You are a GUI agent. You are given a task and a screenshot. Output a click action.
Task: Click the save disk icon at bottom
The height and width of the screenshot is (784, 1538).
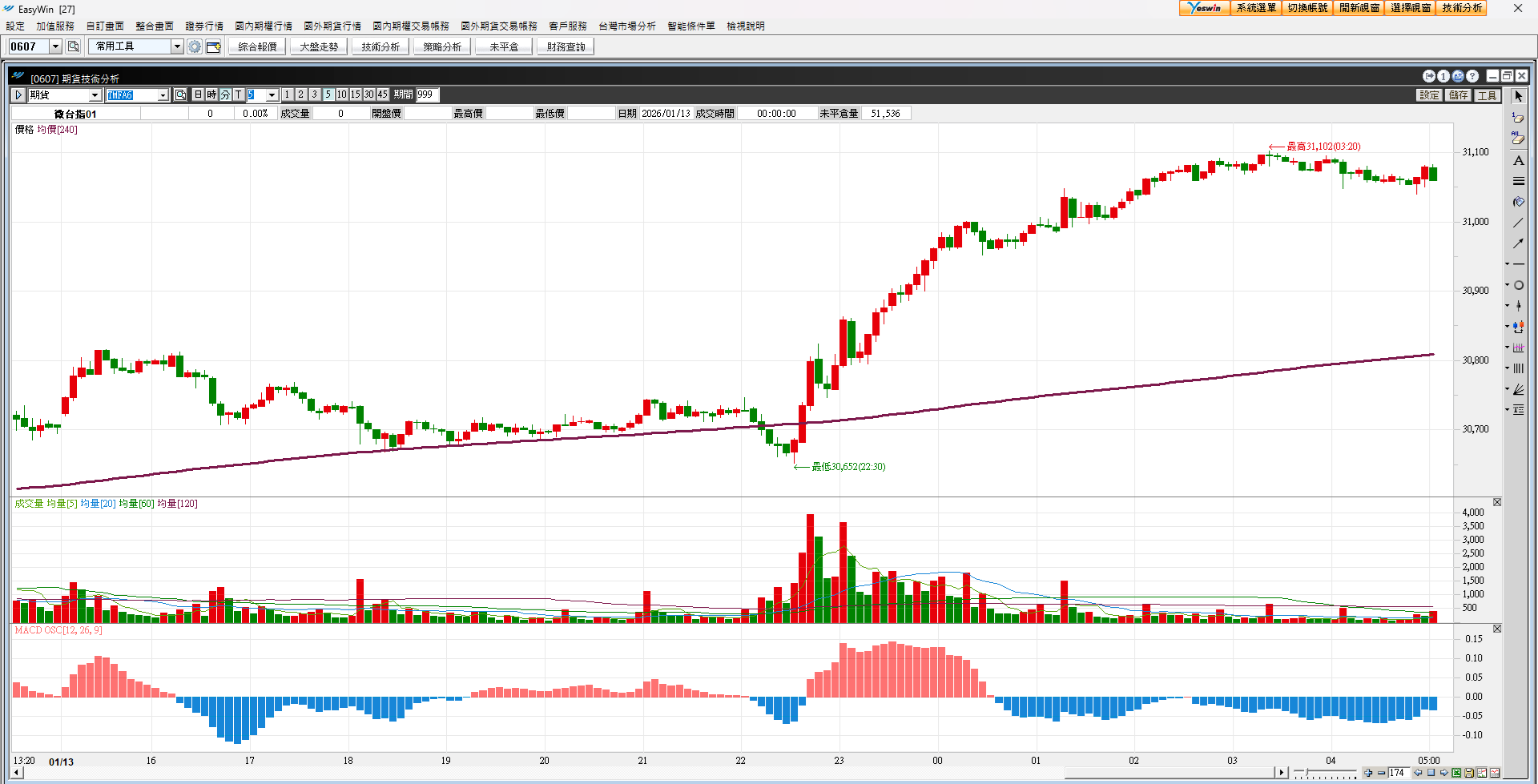click(1469, 773)
